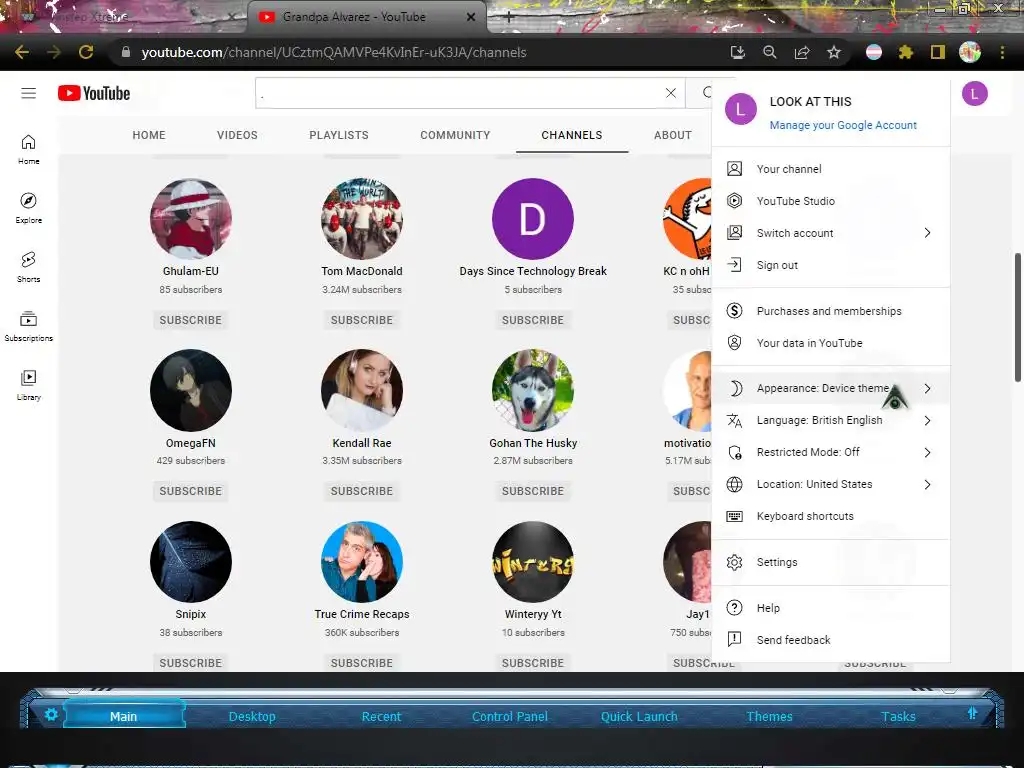Open the Snipix channel name link

(191, 615)
